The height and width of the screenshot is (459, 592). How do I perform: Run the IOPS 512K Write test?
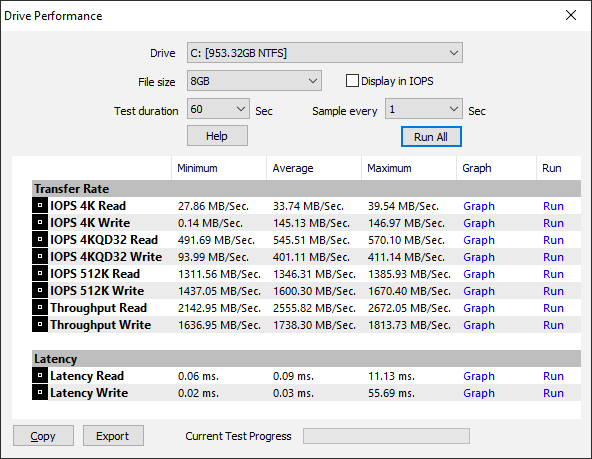click(553, 291)
